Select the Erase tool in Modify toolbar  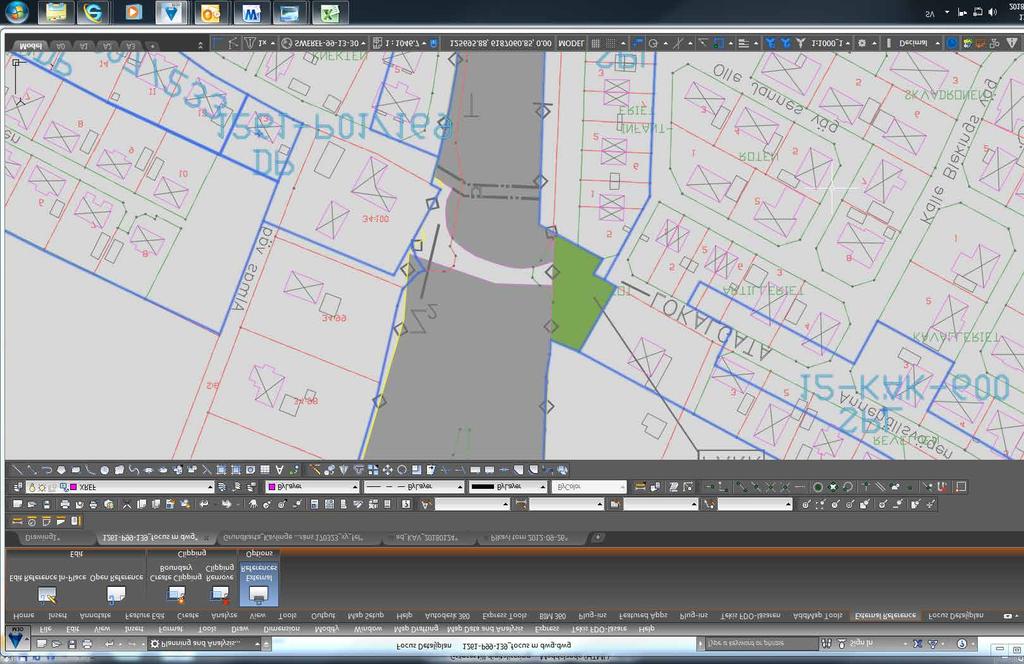click(x=315, y=469)
